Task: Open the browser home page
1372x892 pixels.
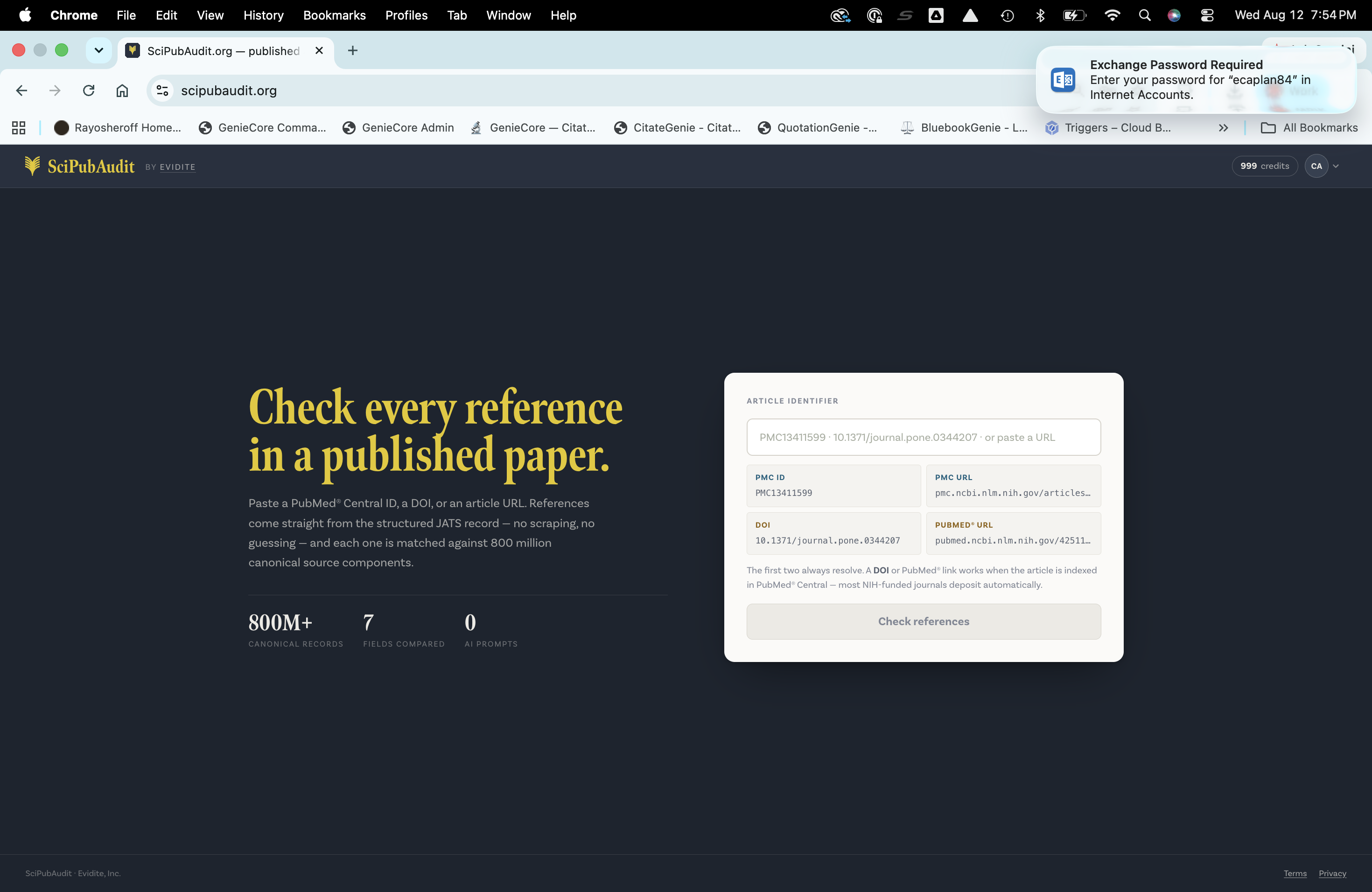Action: 122,91
